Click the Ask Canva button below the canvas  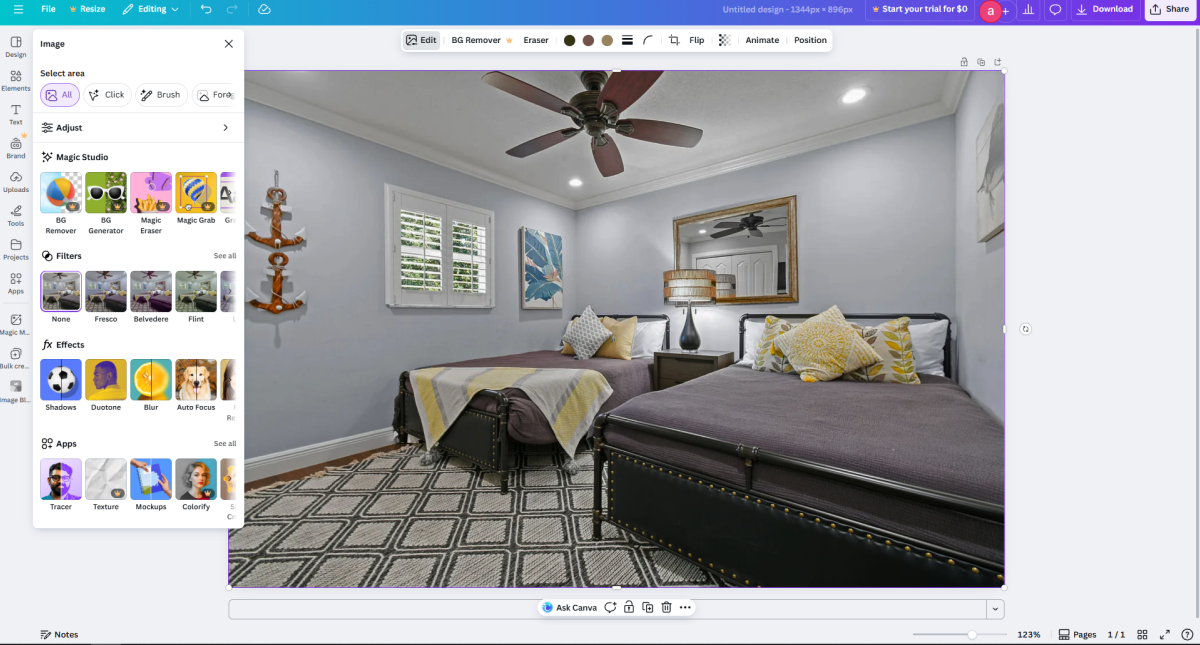pyautogui.click(x=570, y=607)
